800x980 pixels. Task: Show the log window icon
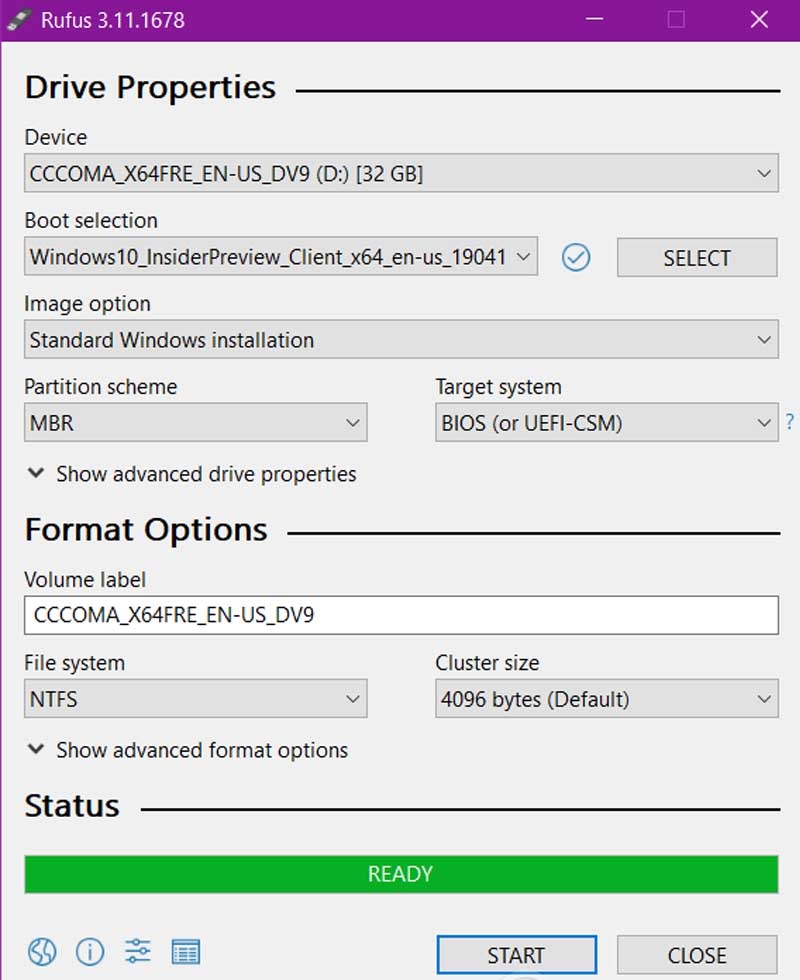(186, 952)
